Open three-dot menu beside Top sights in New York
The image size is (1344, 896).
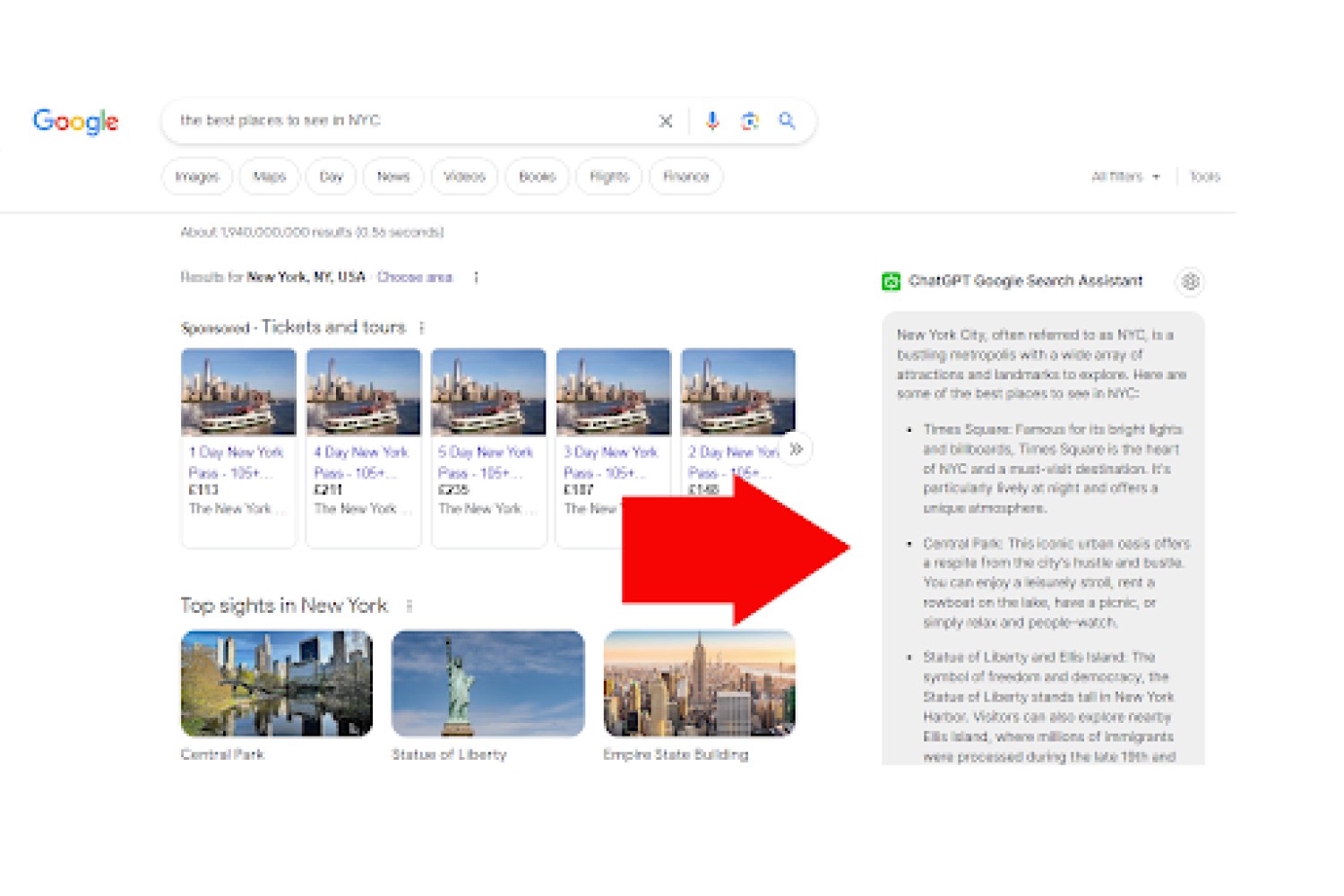pyautogui.click(x=409, y=607)
